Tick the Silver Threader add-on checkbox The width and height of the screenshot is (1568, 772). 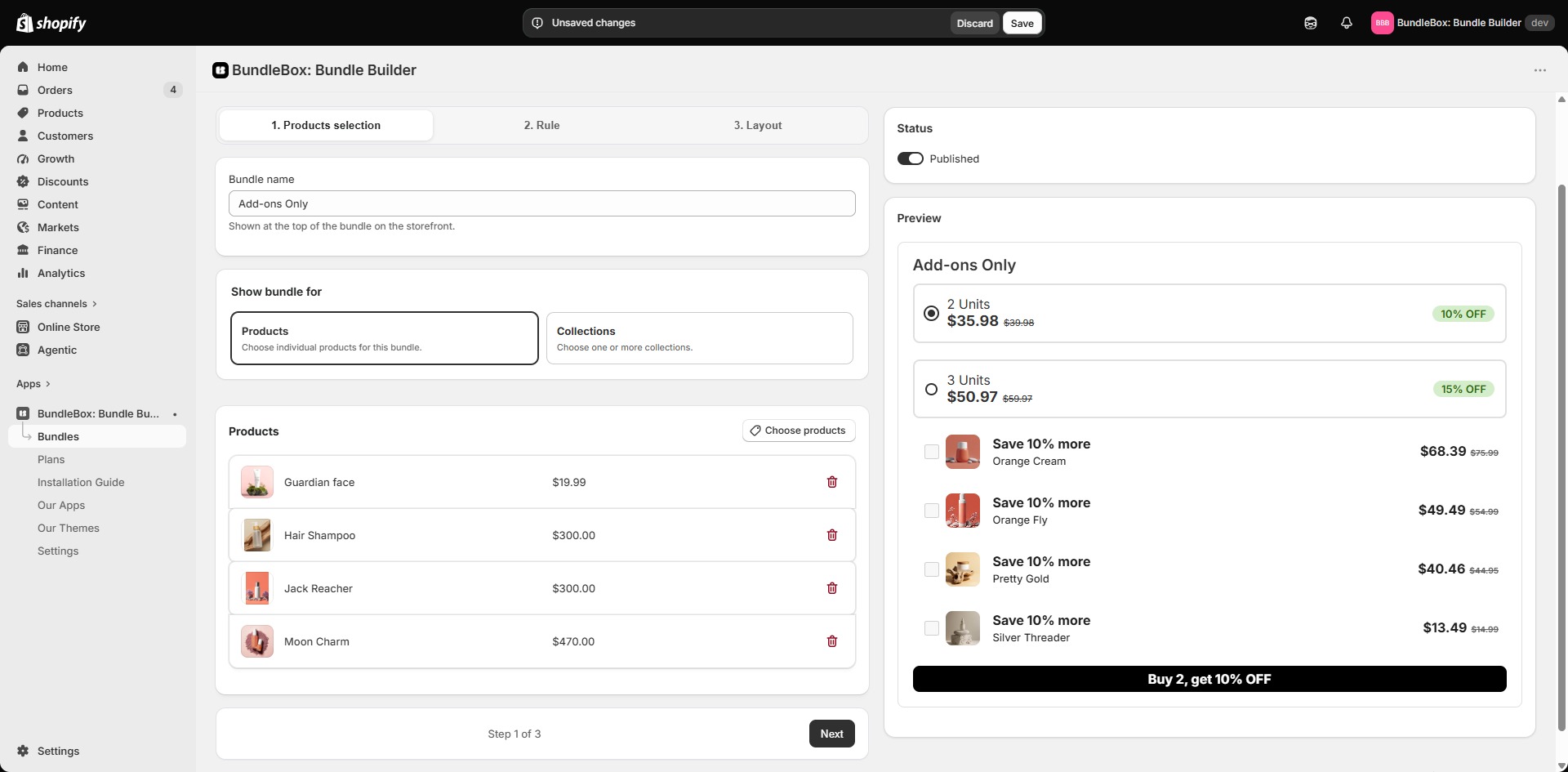tap(931, 628)
